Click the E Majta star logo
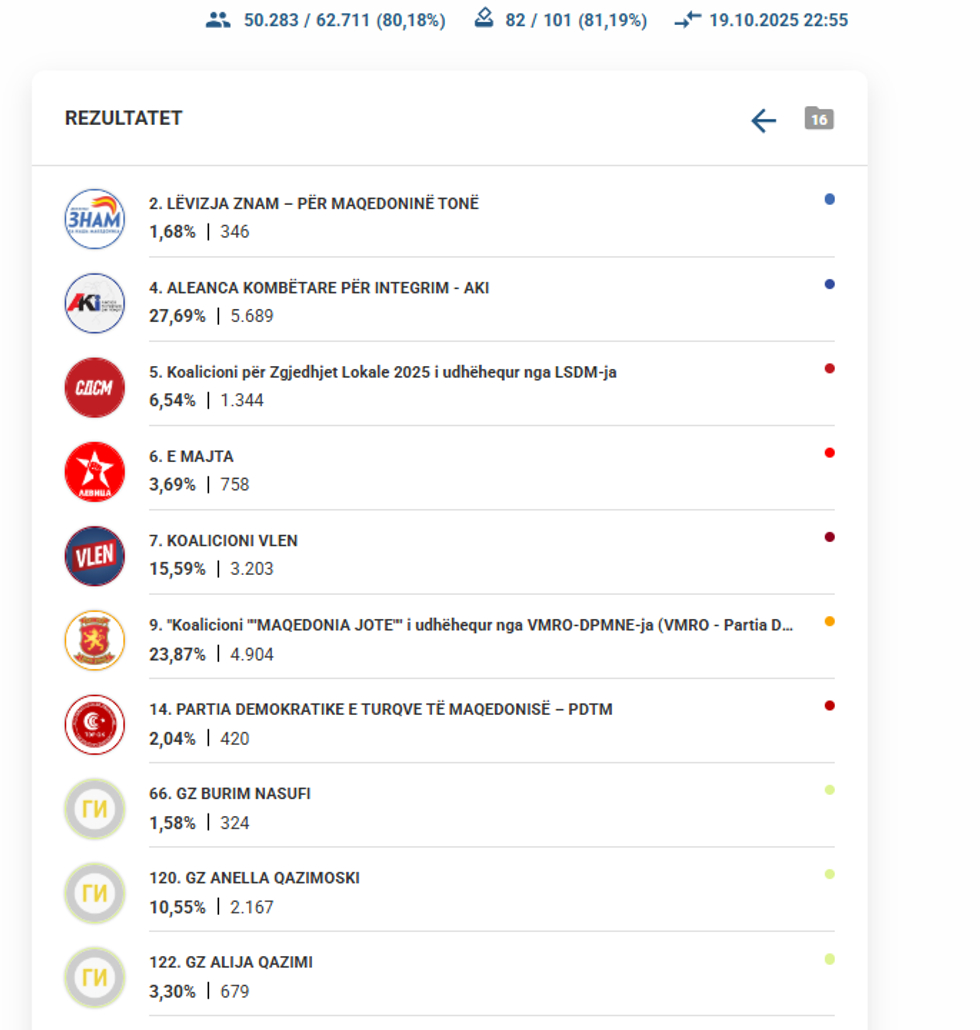980x1030 pixels. [95, 471]
